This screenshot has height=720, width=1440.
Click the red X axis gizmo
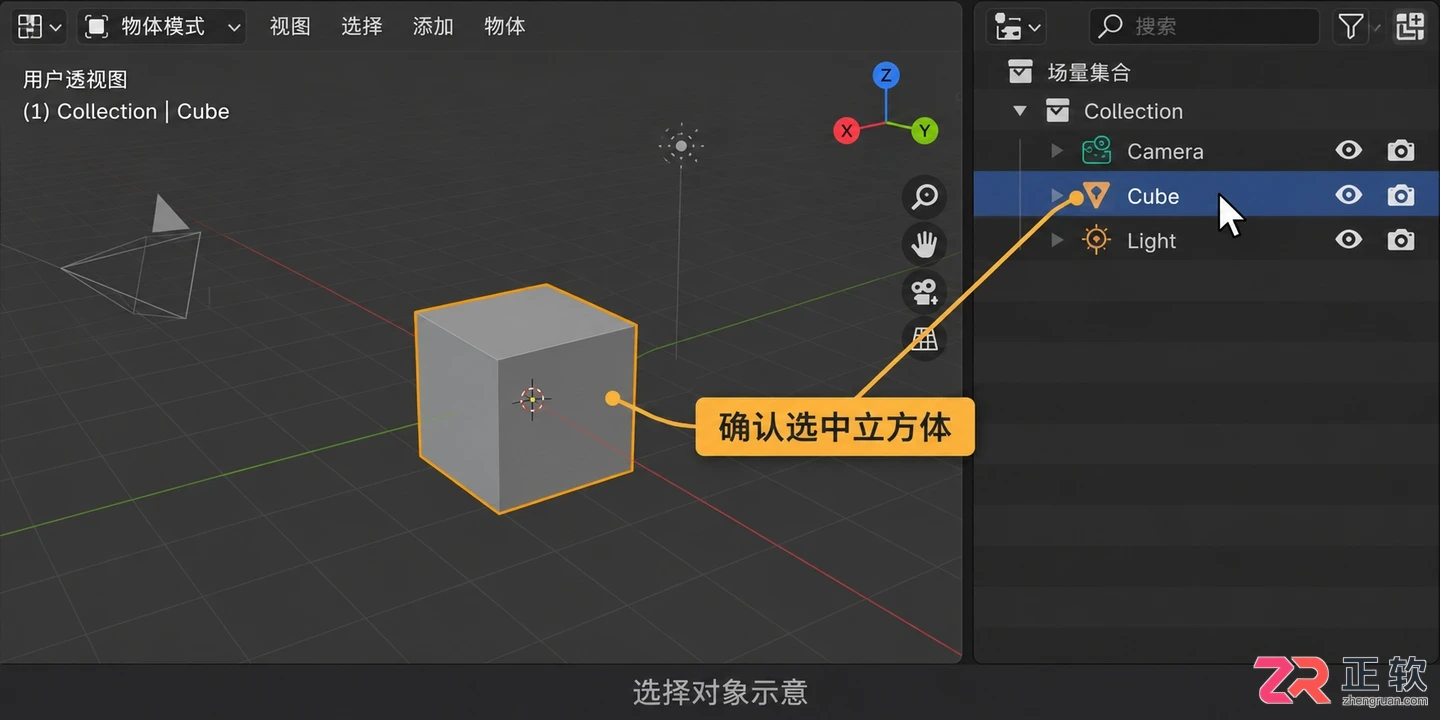click(x=847, y=131)
